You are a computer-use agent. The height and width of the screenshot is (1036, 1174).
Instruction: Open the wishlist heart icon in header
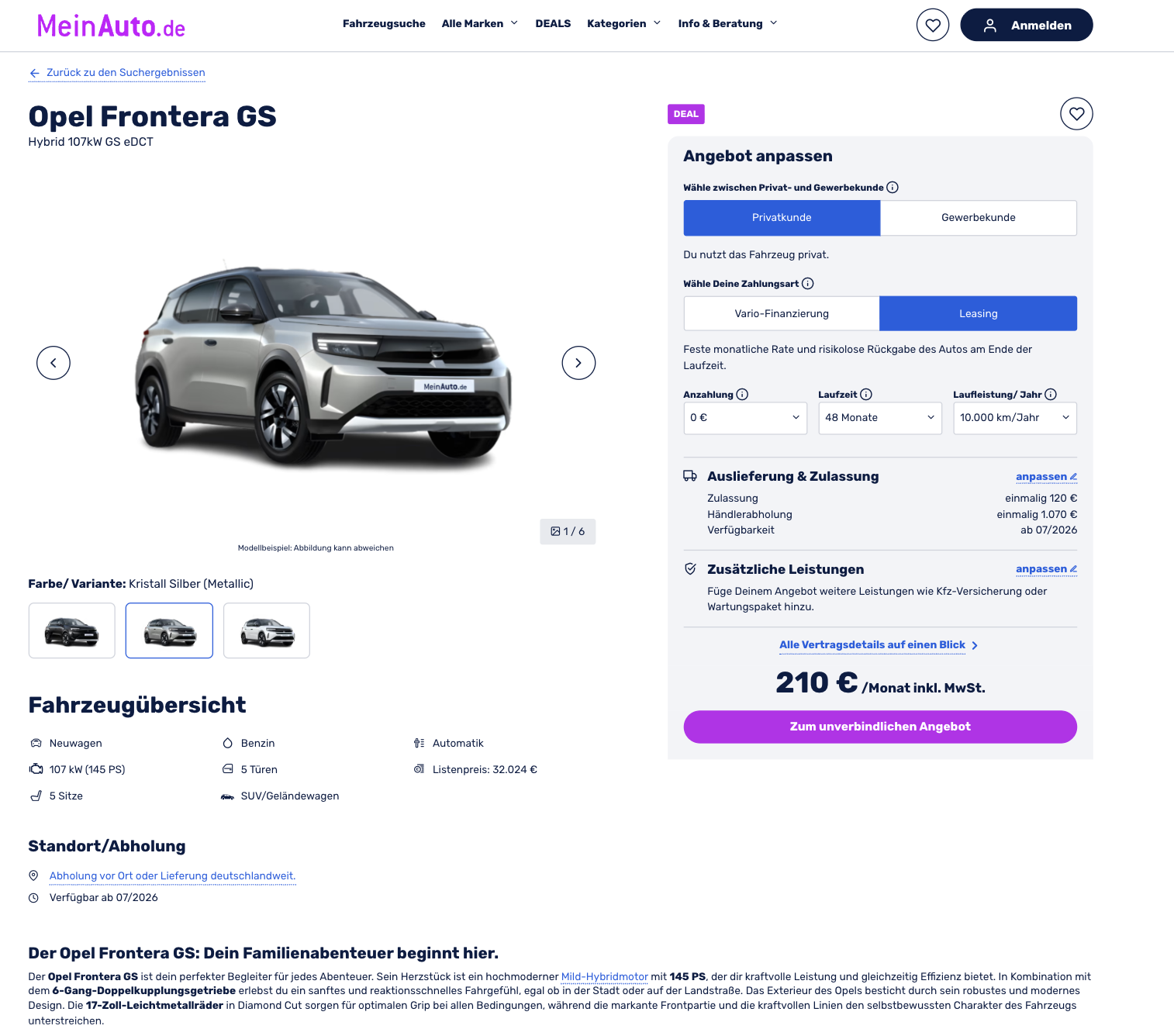point(932,25)
